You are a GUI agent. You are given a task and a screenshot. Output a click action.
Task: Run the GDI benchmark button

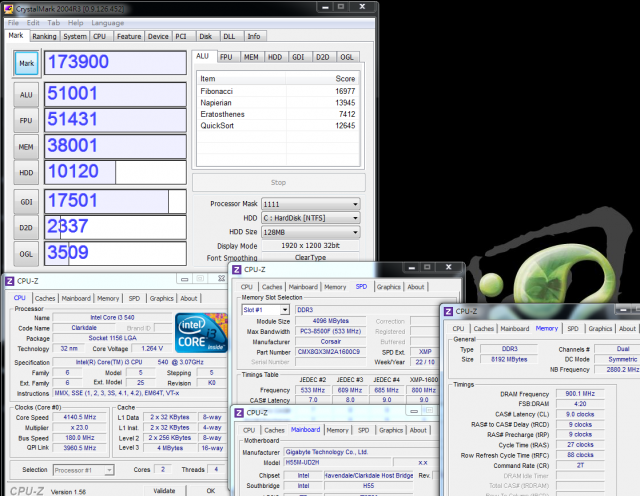[26, 202]
